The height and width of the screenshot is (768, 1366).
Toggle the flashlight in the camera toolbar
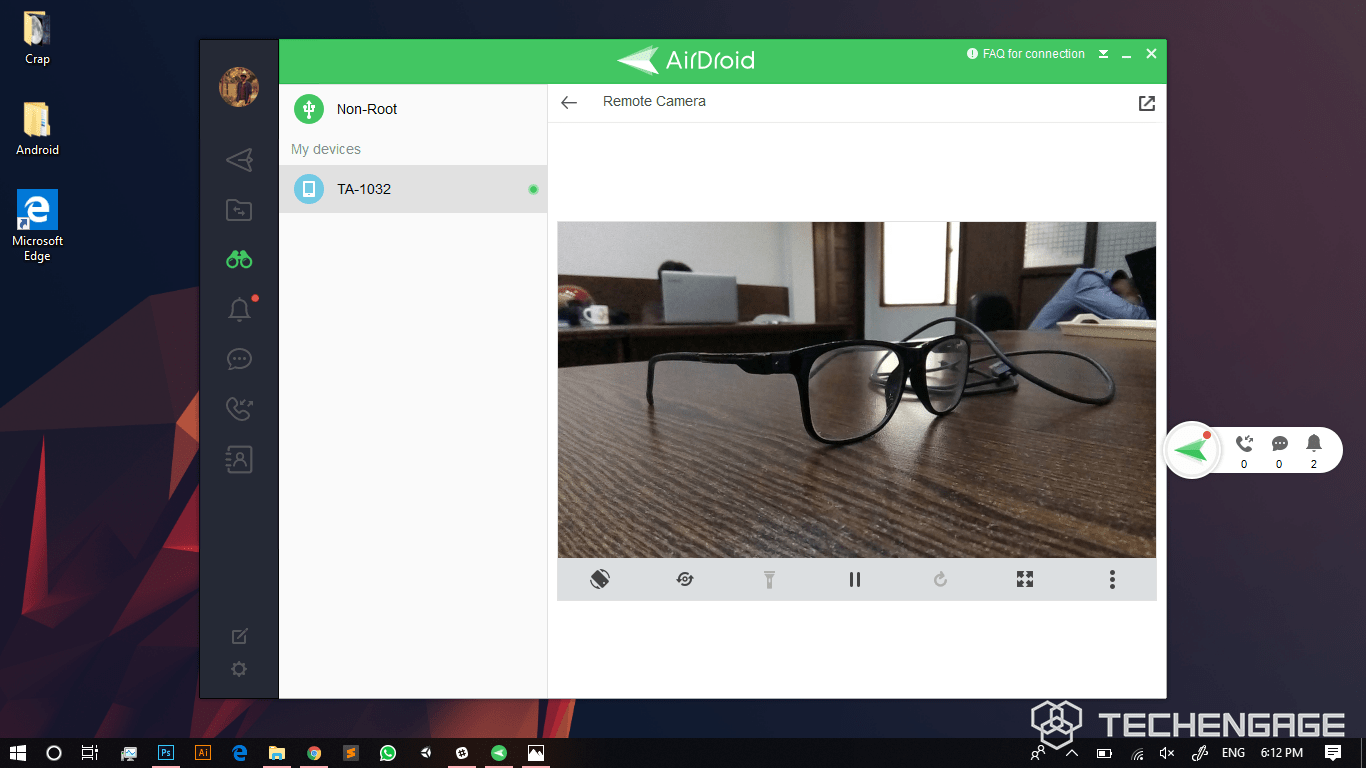point(770,579)
